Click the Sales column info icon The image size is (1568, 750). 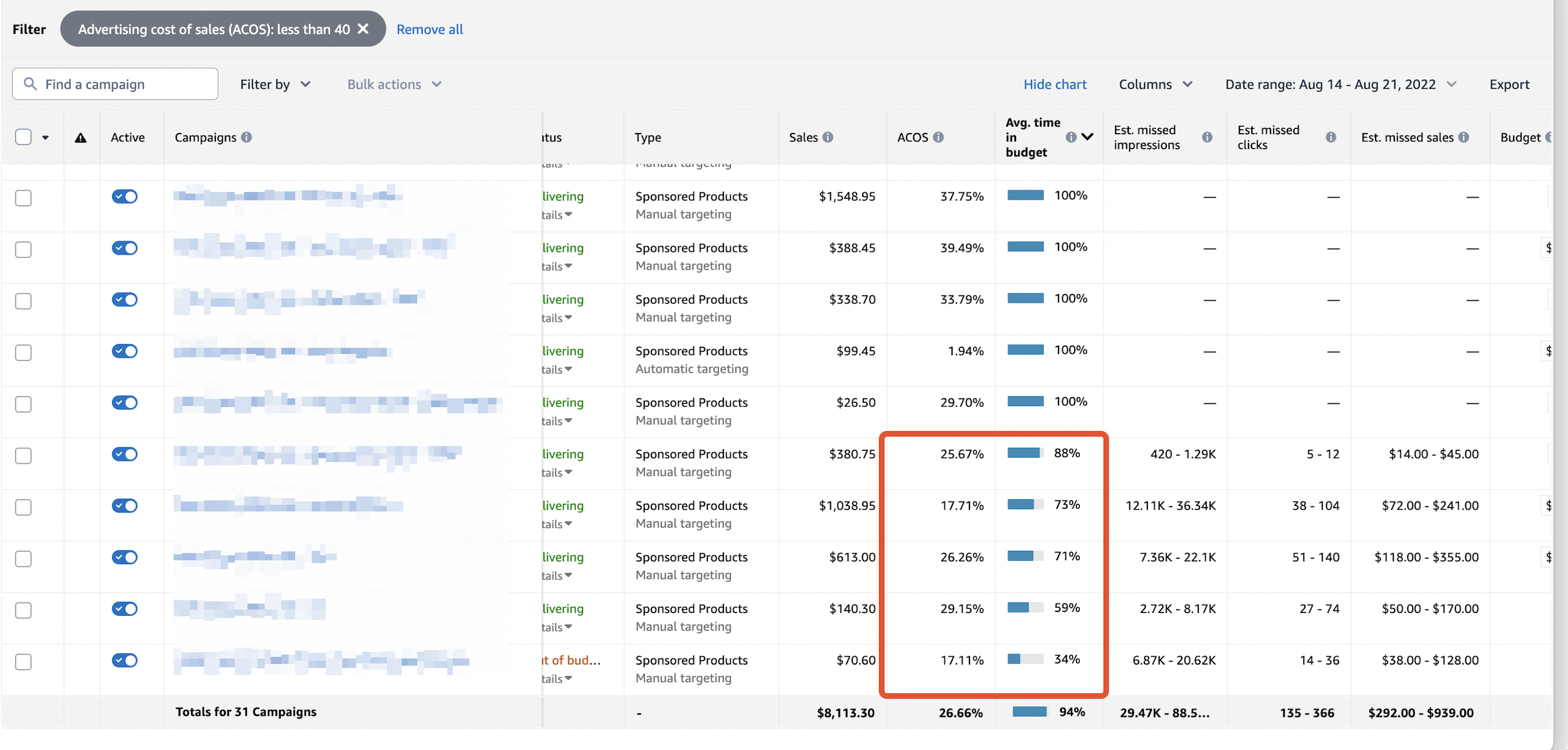(x=829, y=137)
